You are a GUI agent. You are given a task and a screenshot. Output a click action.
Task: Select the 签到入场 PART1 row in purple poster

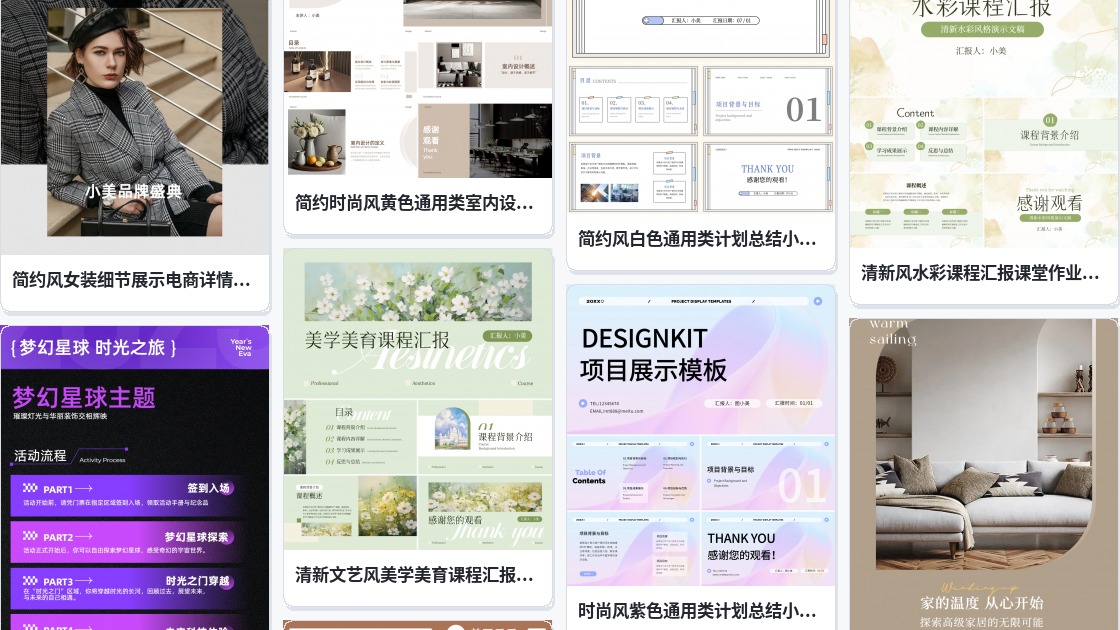click(x=126, y=494)
